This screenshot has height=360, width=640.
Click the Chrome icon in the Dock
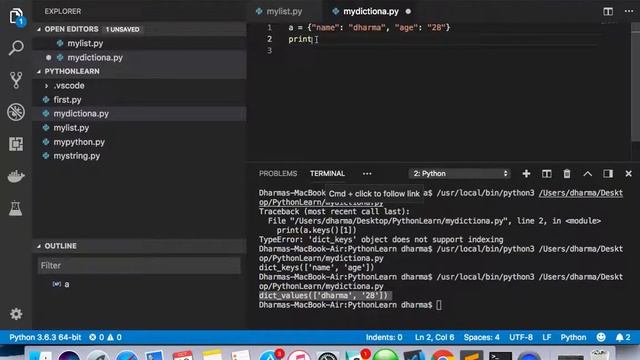pyautogui.click(x=442, y=355)
